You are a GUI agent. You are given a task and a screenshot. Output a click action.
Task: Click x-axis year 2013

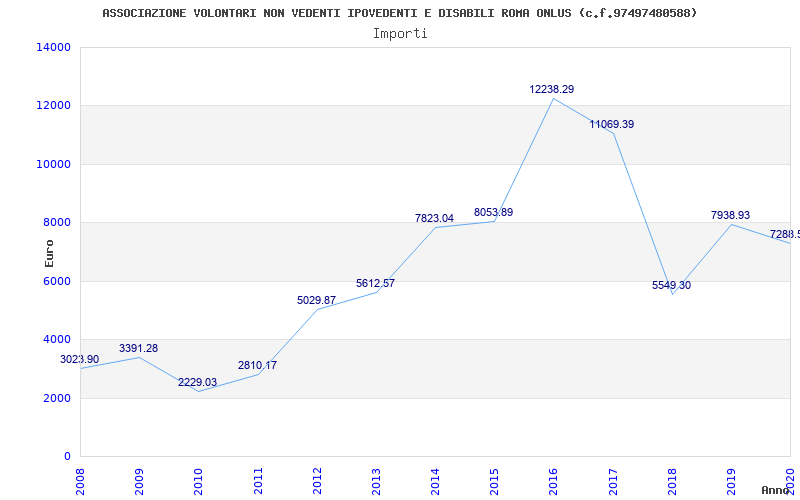coord(377,481)
